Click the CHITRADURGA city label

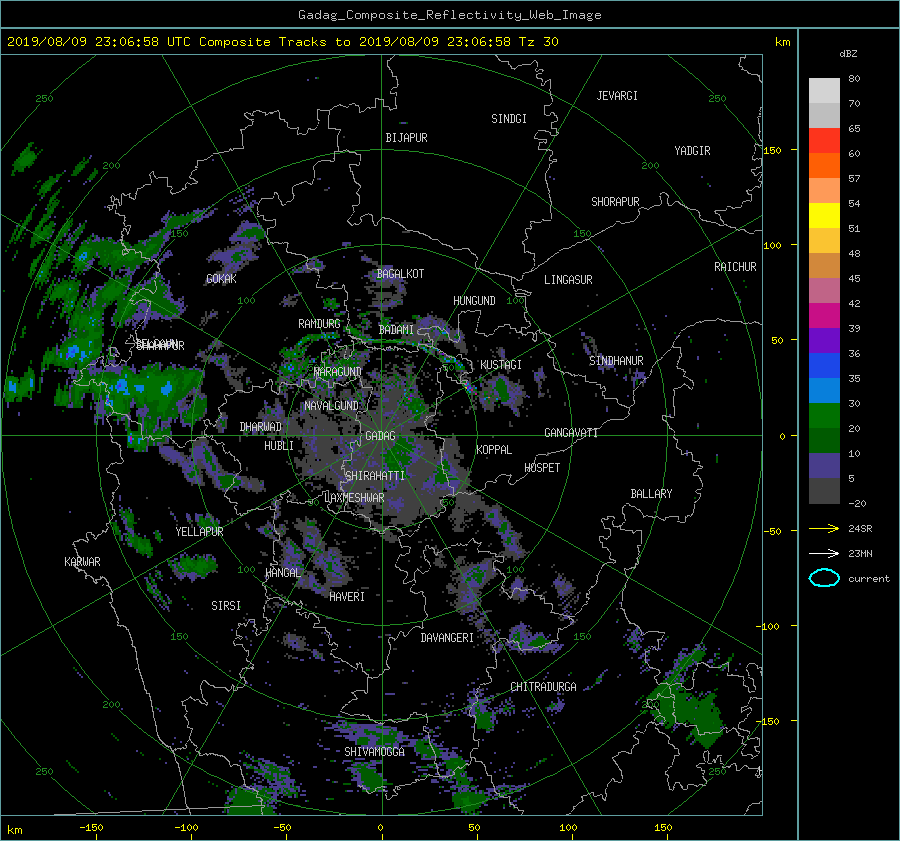coord(543,687)
